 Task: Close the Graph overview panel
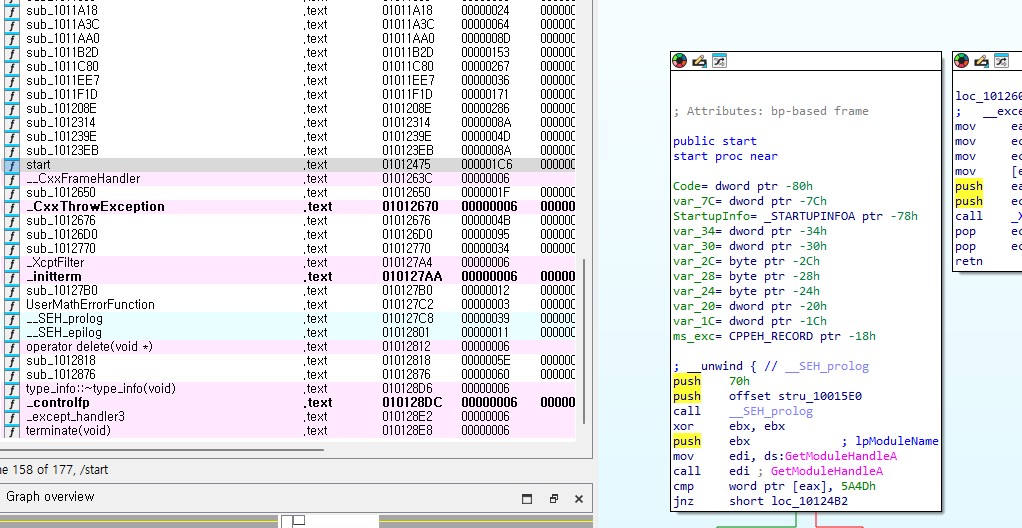pyautogui.click(x=579, y=499)
